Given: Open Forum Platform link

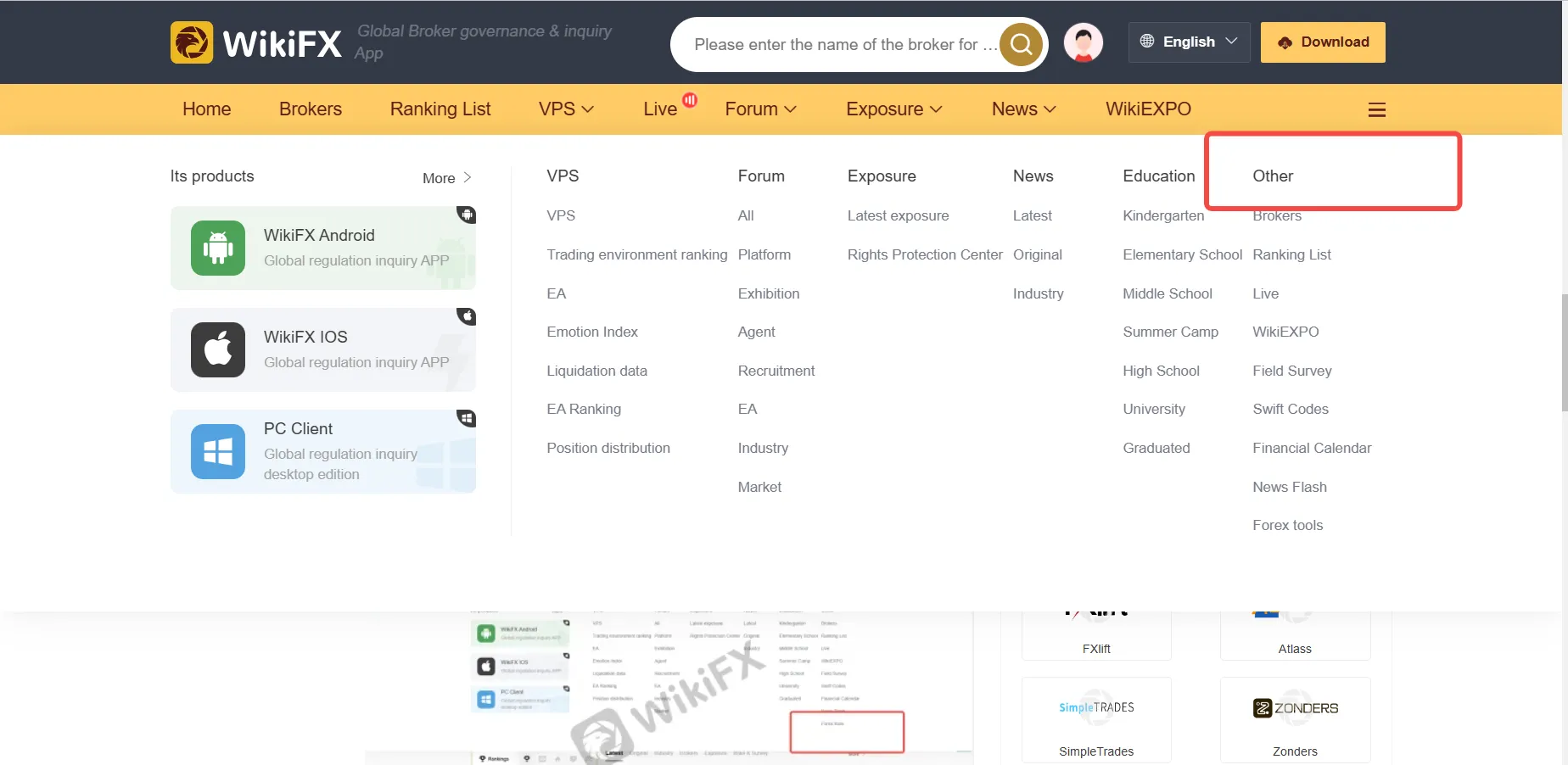Looking at the screenshot, I should 764,254.
